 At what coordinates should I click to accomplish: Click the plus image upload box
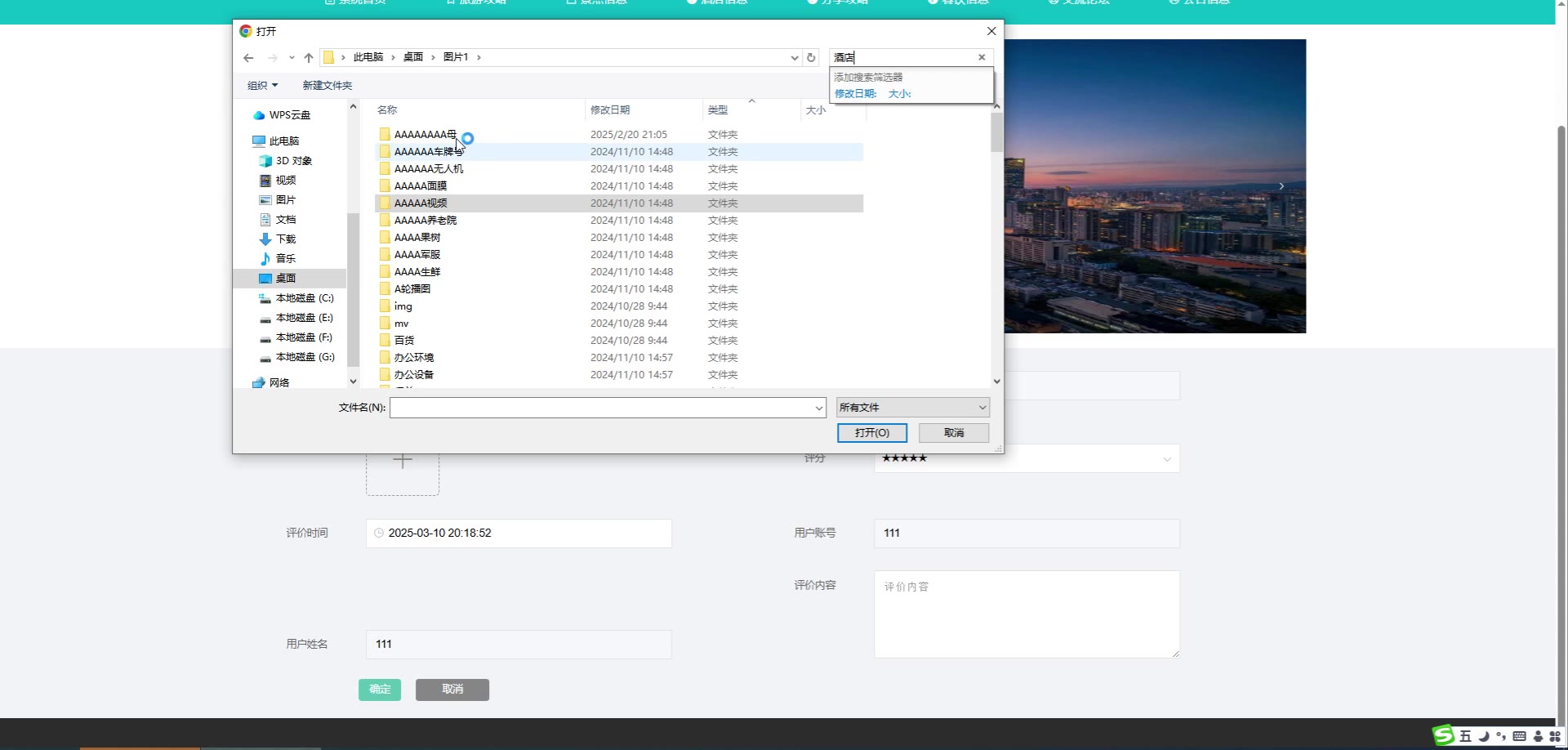403,462
